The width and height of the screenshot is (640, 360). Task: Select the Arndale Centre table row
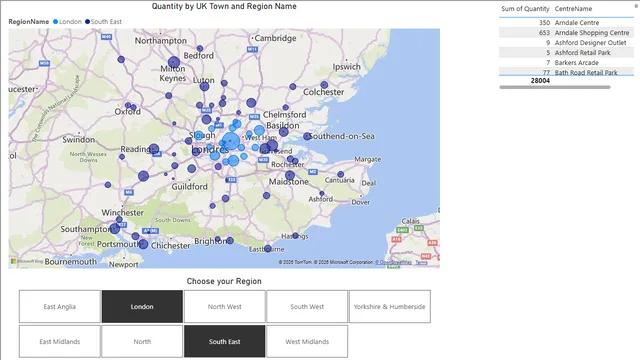pyautogui.click(x=566, y=22)
